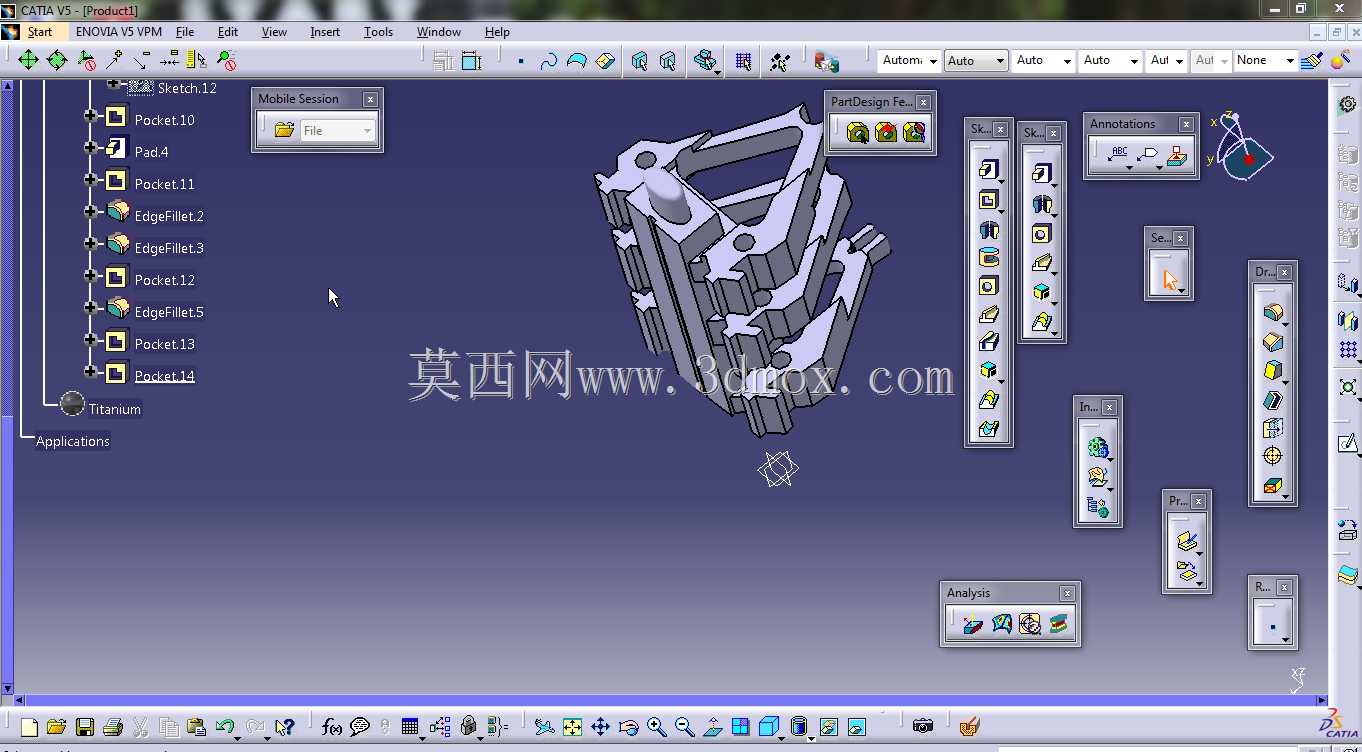Screen dimensions: 1362x752
Task: Open the File combo box in Mobile Session
Action: [338, 131]
